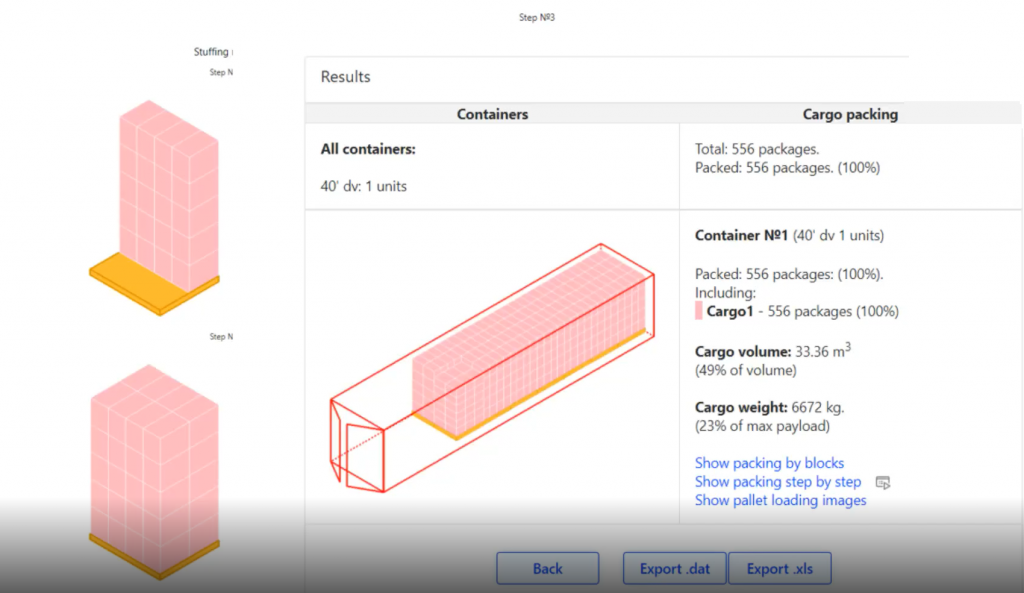Viewport: 1024px width, 593px height.
Task: Click the Containers column header
Action: [492, 114]
